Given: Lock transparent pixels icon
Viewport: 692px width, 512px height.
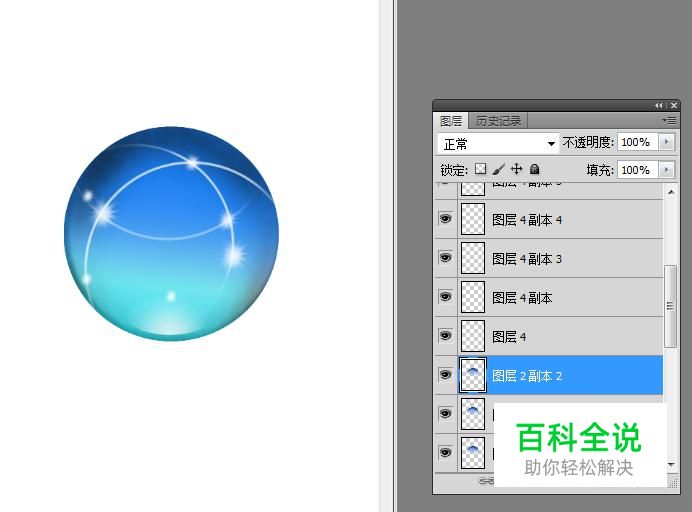Looking at the screenshot, I should point(481,169).
